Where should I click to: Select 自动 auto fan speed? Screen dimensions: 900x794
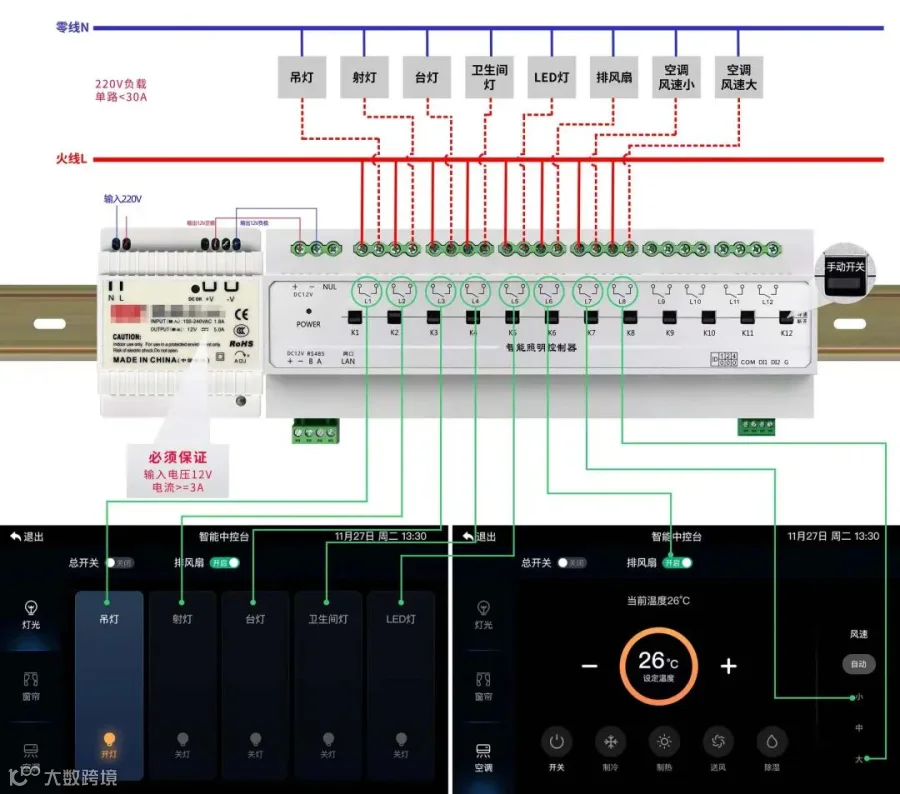pyautogui.click(x=859, y=664)
